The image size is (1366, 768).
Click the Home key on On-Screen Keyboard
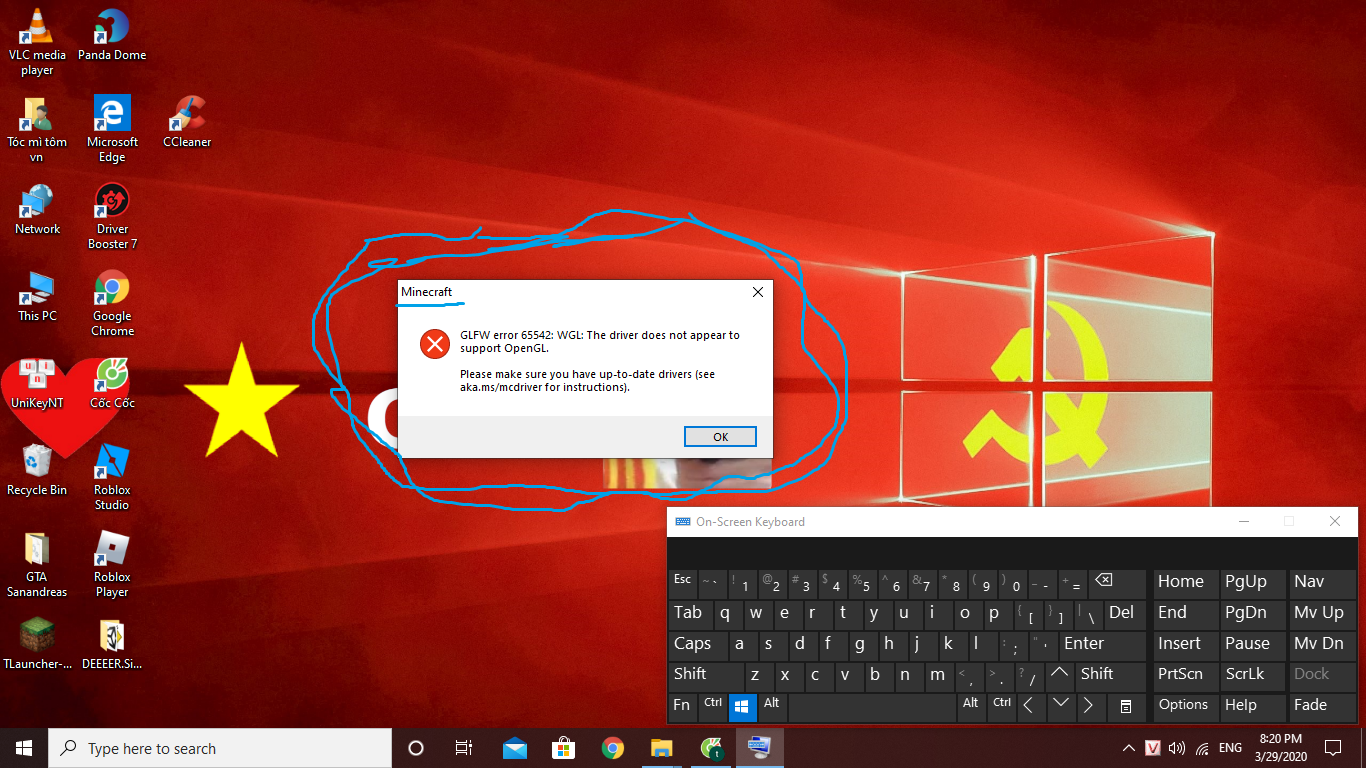pyautogui.click(x=1185, y=582)
